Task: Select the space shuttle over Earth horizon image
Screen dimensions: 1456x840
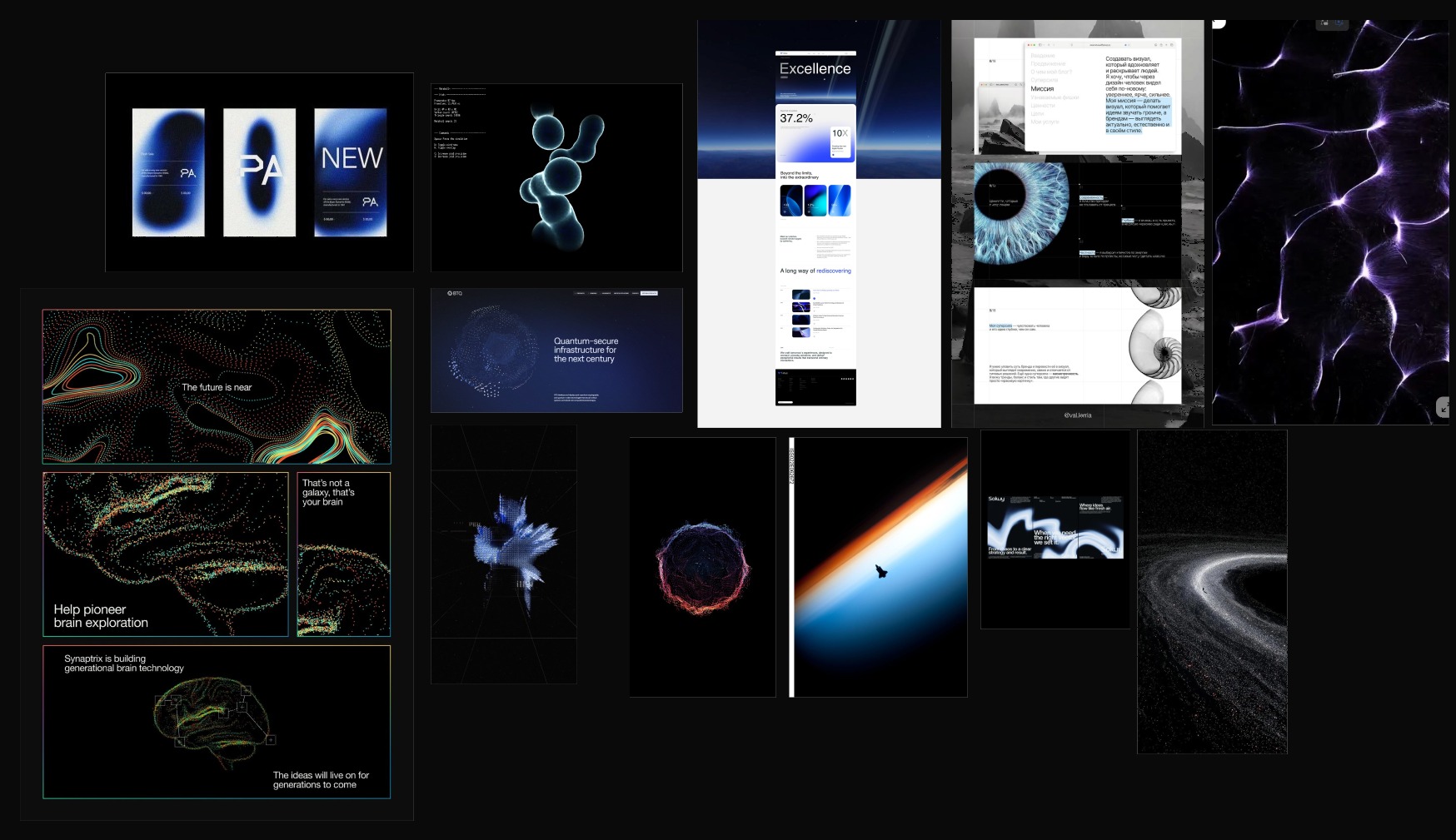Action: (878, 567)
